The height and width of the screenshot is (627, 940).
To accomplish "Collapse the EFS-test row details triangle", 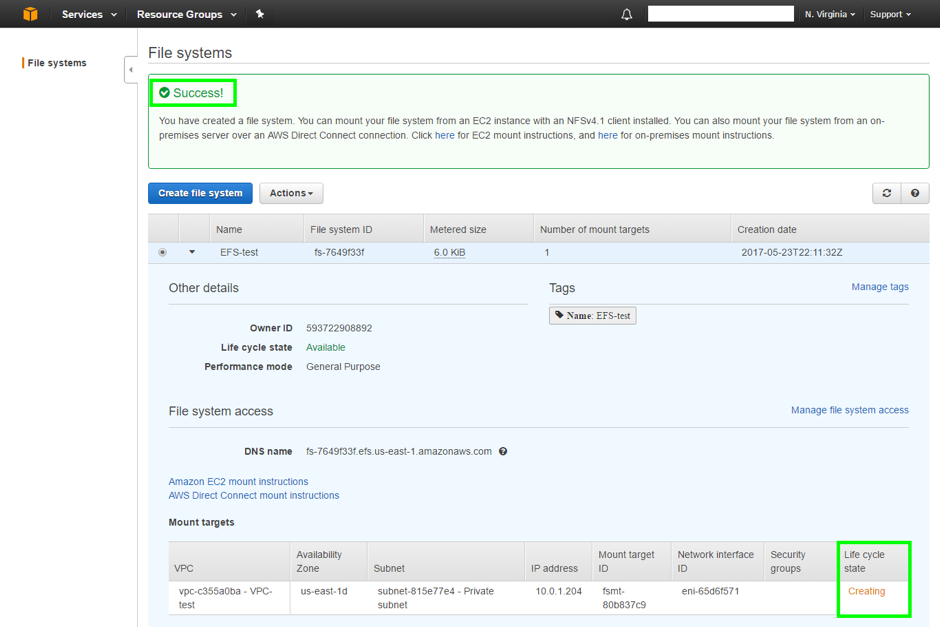I will 192,252.
